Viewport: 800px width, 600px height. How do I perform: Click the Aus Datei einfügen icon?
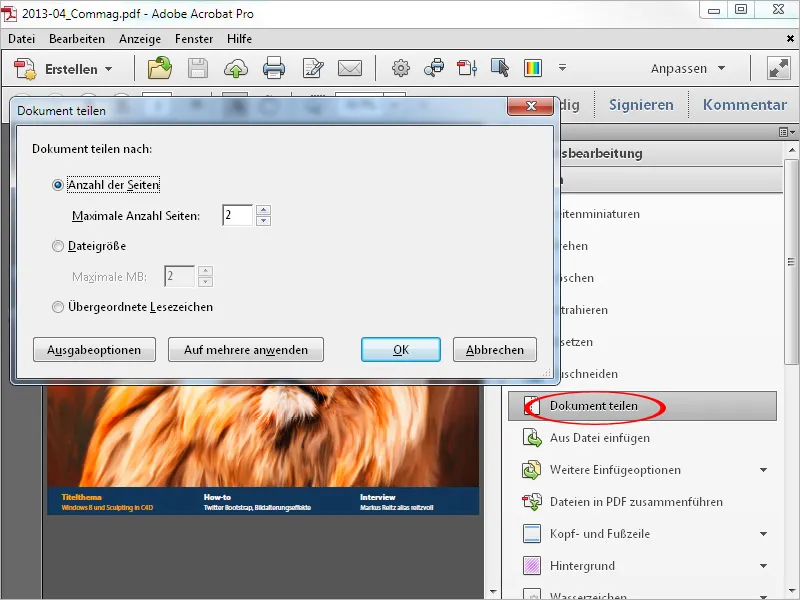coord(532,438)
